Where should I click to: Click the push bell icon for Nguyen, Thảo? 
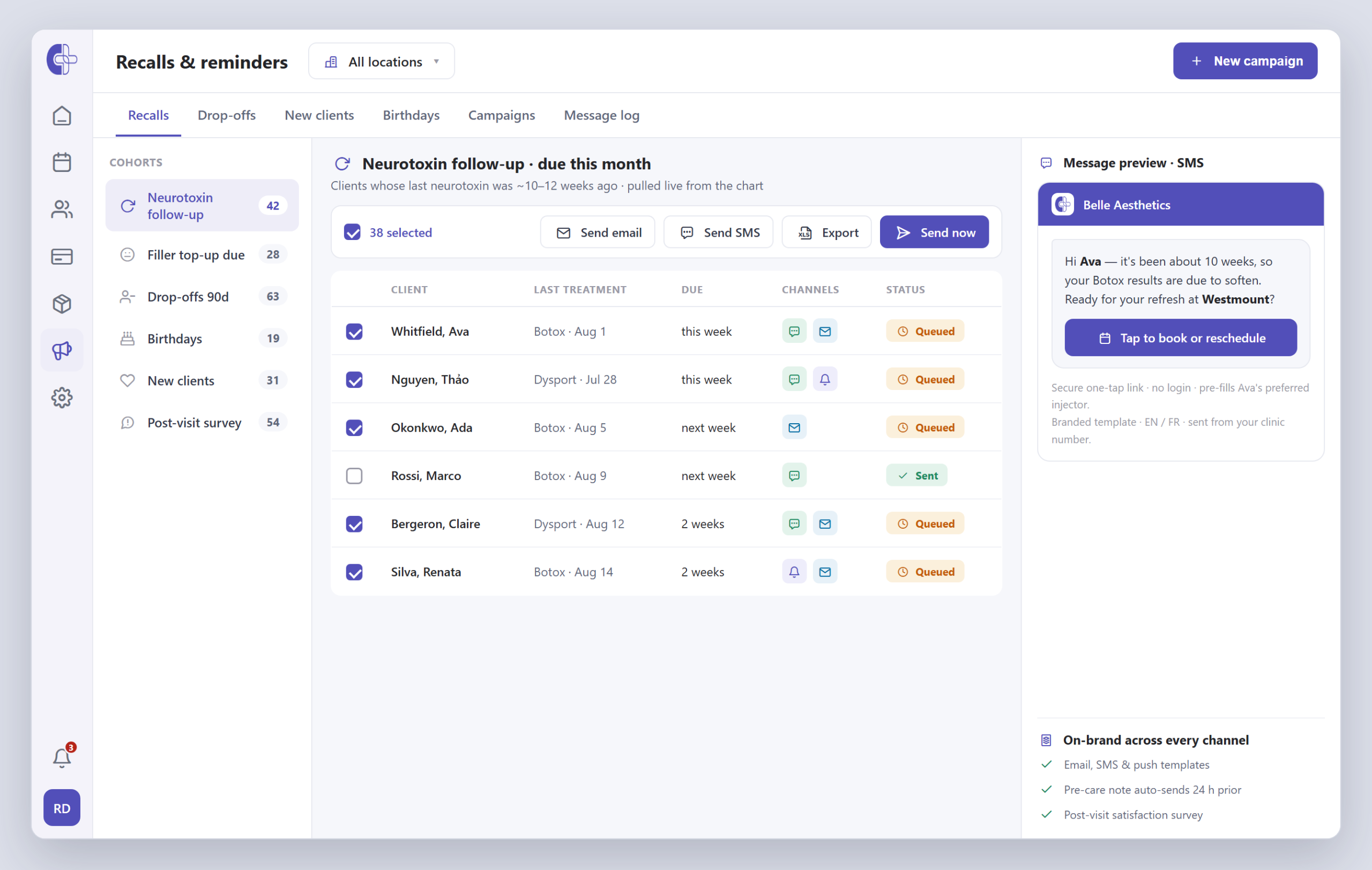coord(824,379)
